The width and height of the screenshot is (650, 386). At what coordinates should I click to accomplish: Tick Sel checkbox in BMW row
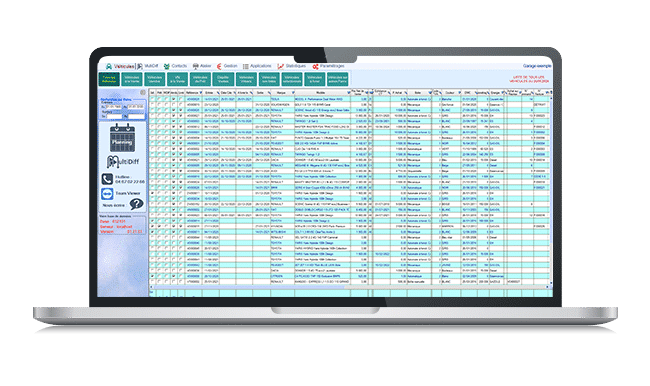pyautogui.click(x=152, y=188)
